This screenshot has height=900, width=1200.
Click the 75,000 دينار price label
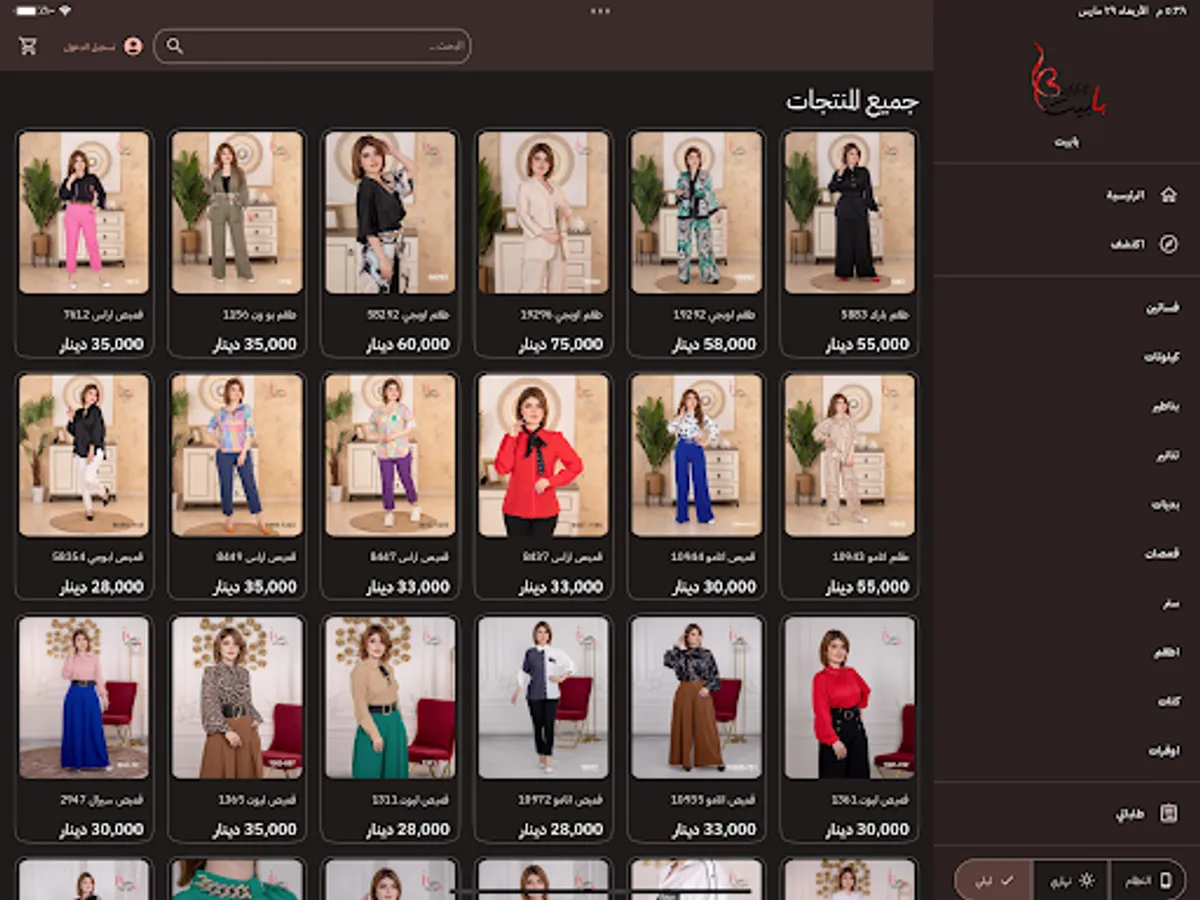pos(561,344)
